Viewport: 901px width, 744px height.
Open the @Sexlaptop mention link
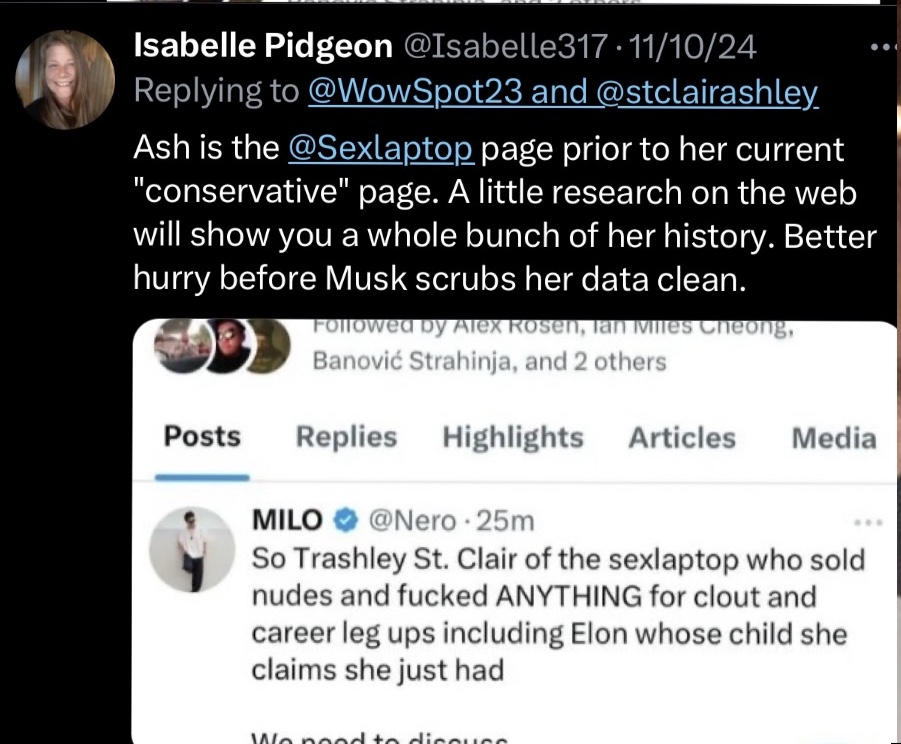point(381,149)
